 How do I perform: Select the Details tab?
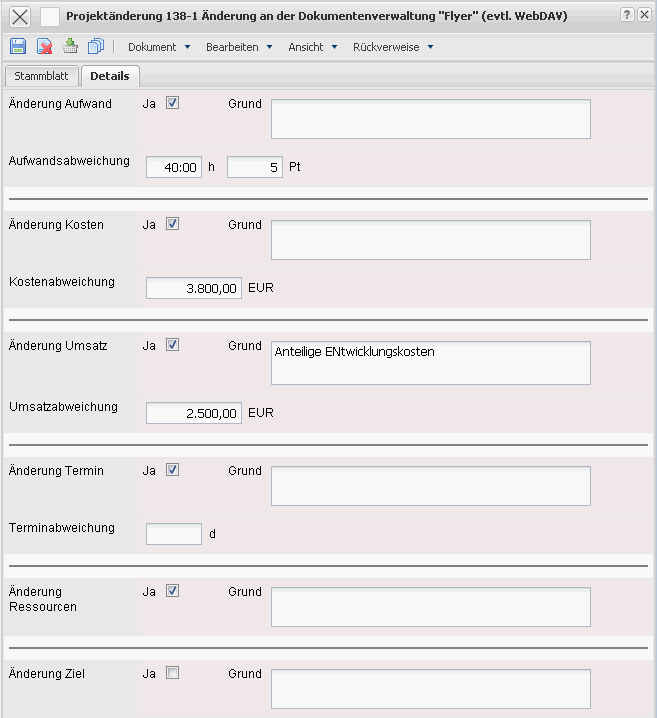tap(111, 76)
